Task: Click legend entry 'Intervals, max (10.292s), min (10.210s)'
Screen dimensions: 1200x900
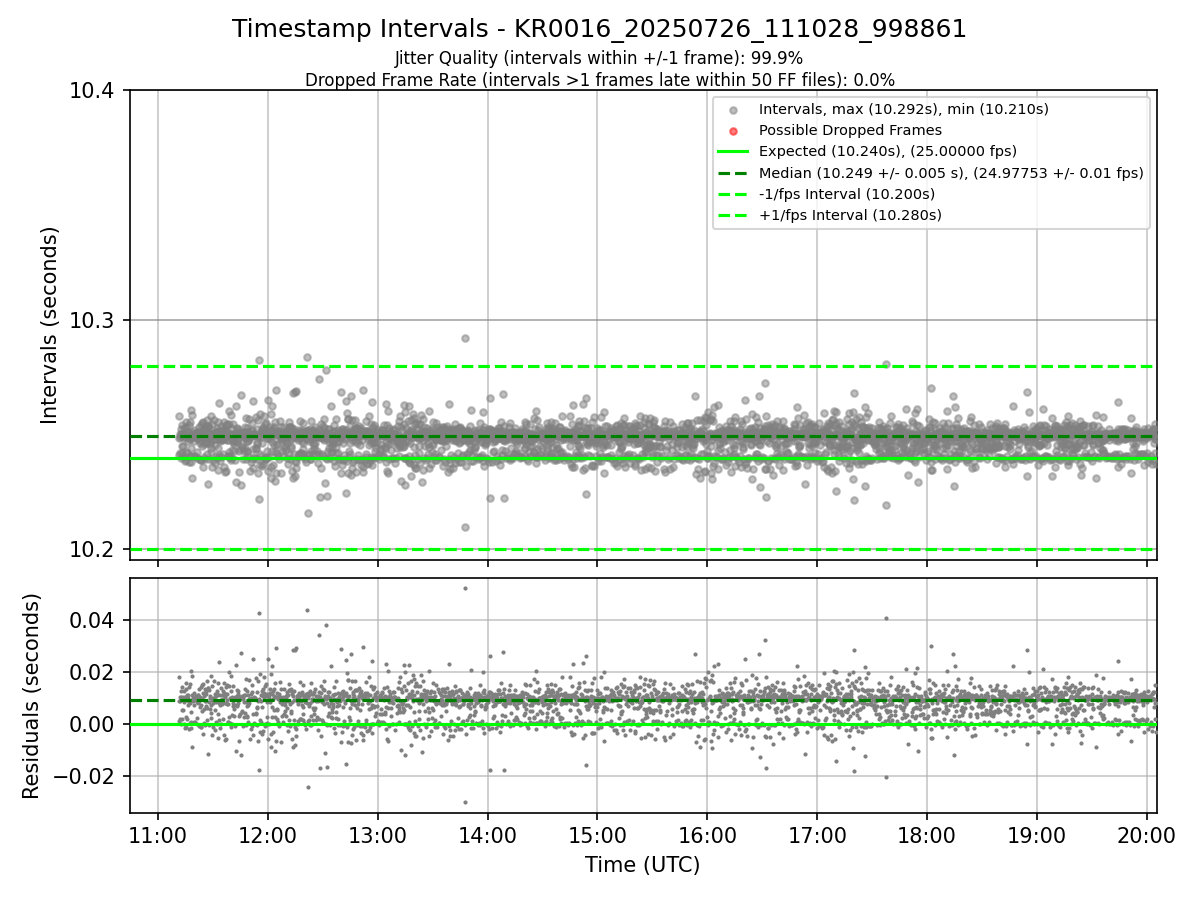Action: tap(903, 109)
